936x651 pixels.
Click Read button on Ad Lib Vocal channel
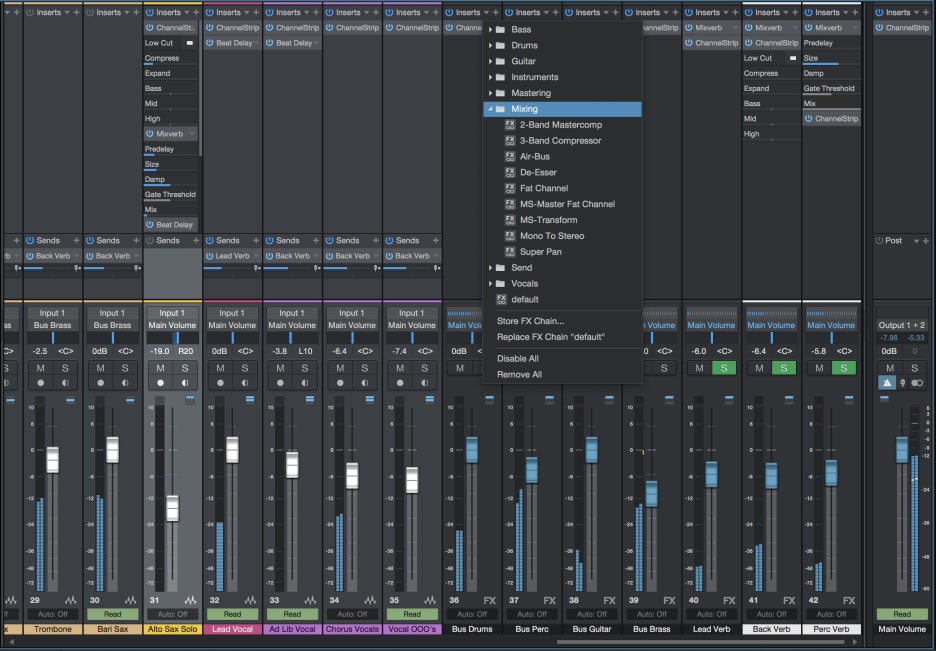292,614
